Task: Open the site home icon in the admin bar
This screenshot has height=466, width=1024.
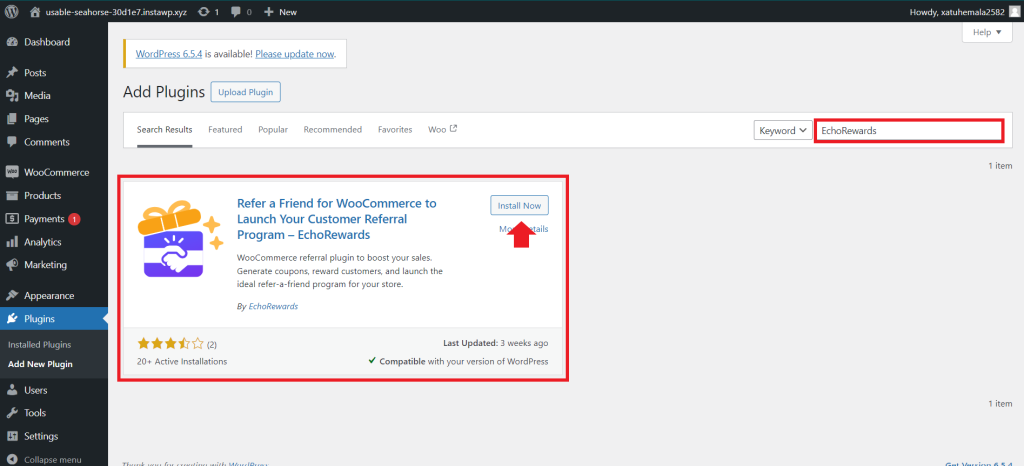Action: pyautogui.click(x=35, y=12)
